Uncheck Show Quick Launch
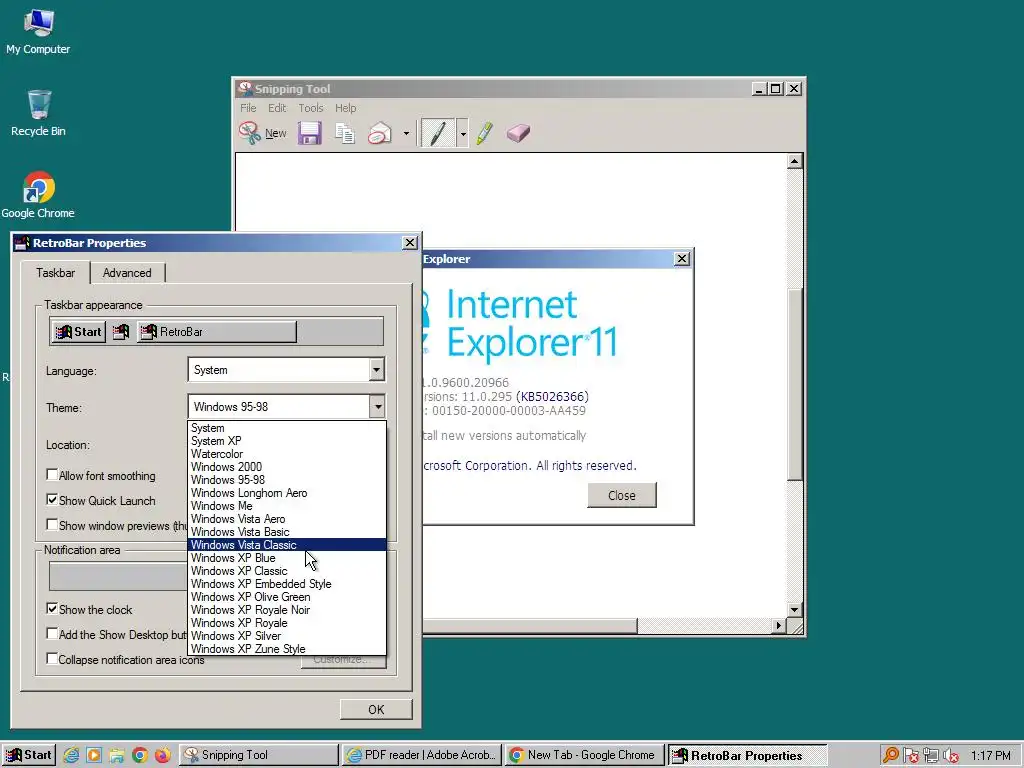 pos(52,500)
